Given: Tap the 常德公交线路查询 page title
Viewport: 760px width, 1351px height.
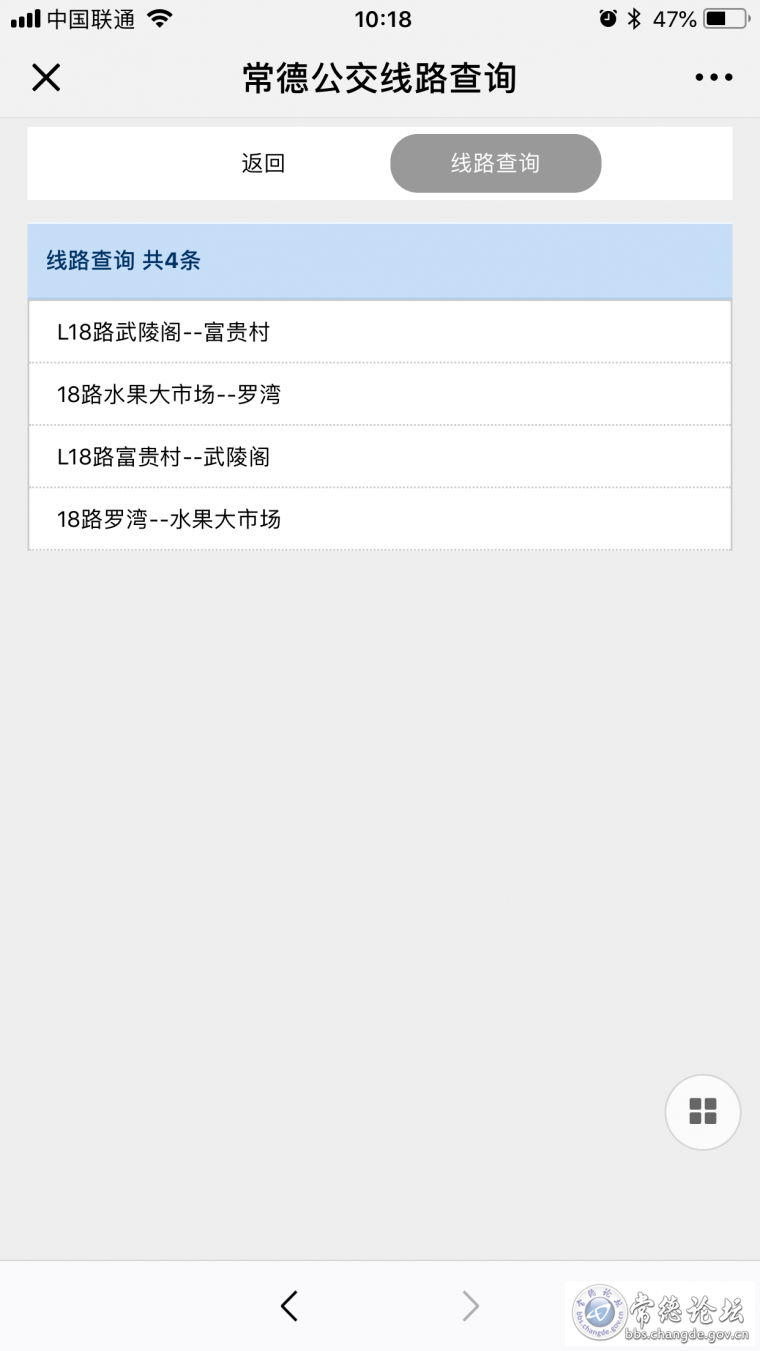Looking at the screenshot, I should tap(380, 77).
